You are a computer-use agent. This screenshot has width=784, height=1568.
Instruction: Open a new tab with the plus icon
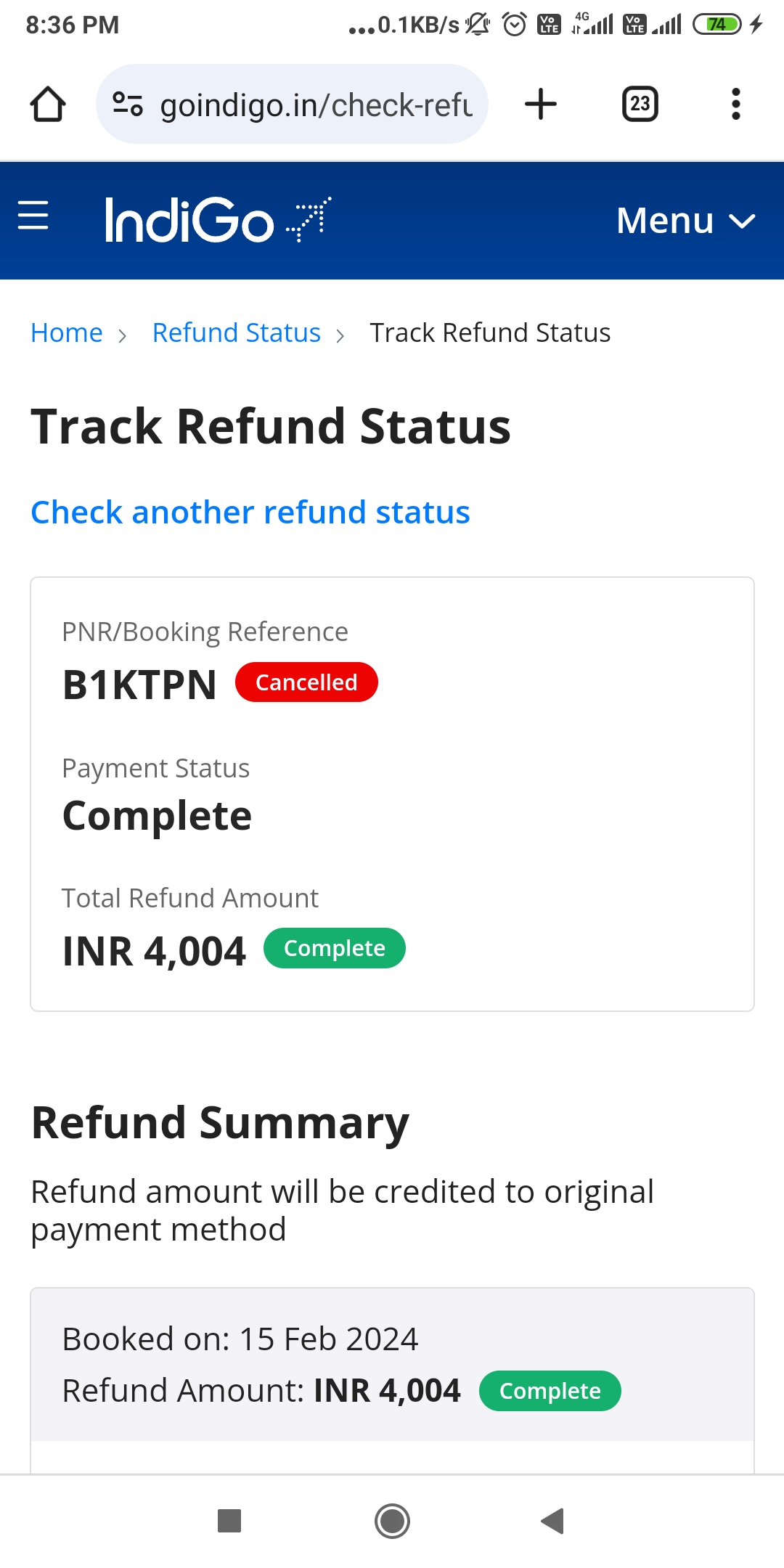pyautogui.click(x=541, y=104)
